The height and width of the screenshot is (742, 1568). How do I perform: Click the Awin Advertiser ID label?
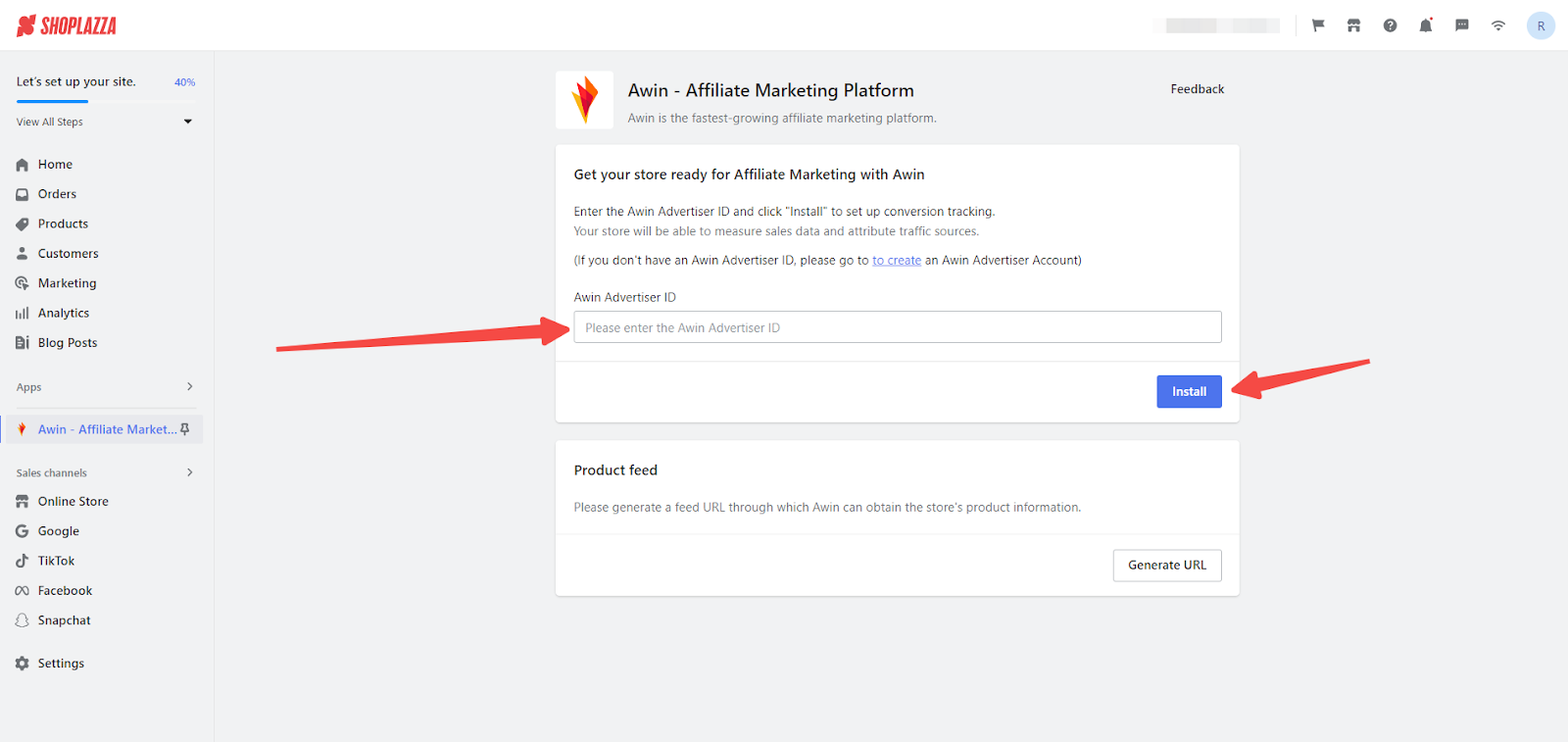[624, 297]
